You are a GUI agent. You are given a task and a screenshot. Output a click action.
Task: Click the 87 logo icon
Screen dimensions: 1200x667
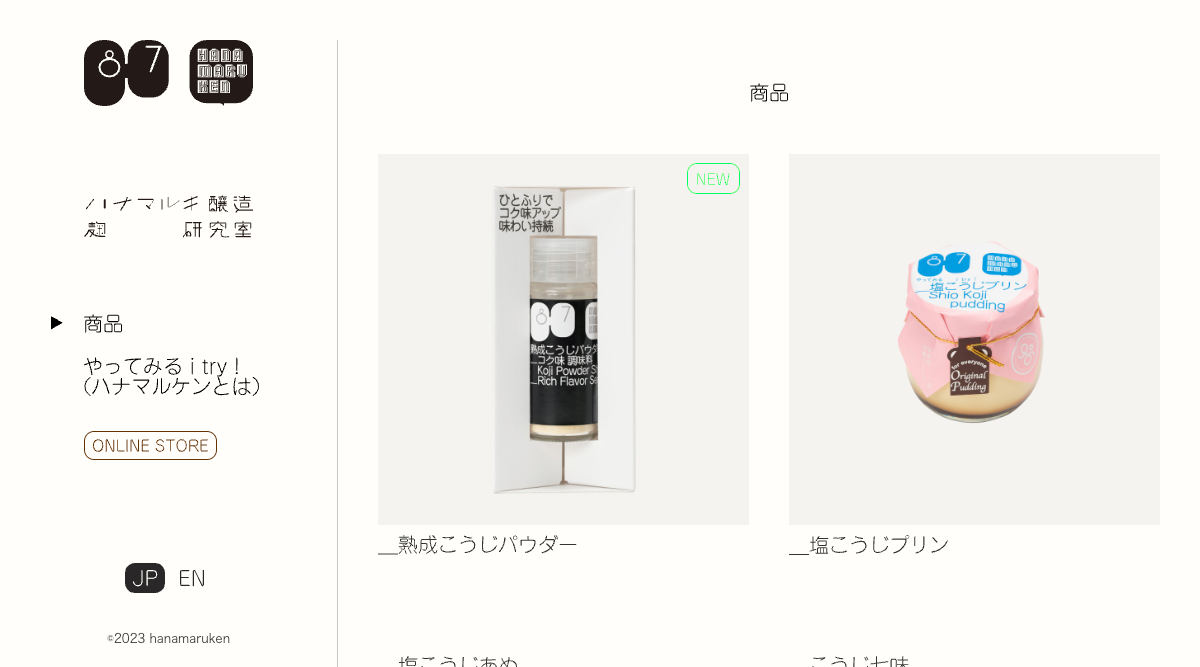pyautogui.click(x=126, y=72)
